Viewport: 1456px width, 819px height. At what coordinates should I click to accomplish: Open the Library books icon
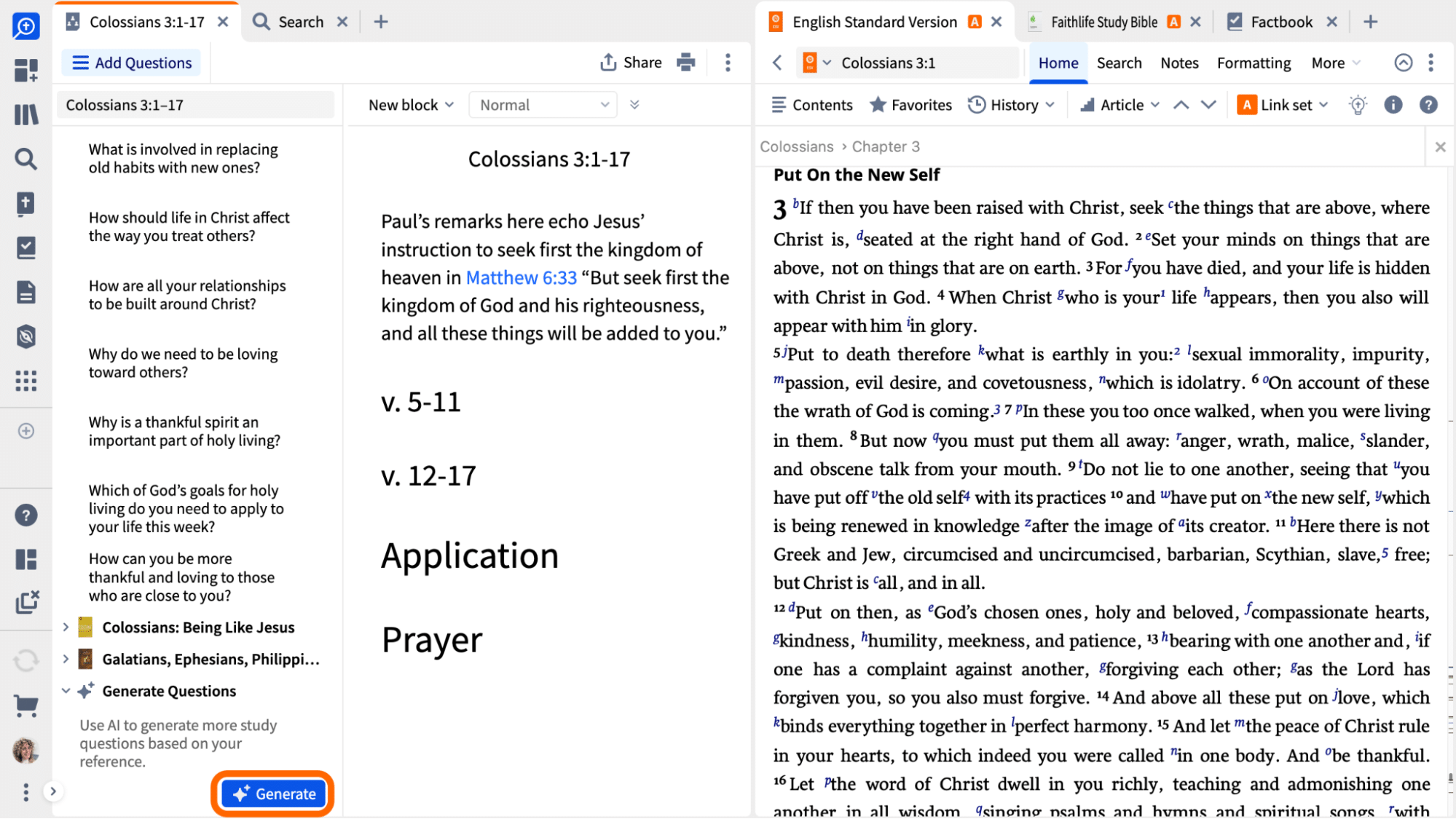[x=25, y=114]
